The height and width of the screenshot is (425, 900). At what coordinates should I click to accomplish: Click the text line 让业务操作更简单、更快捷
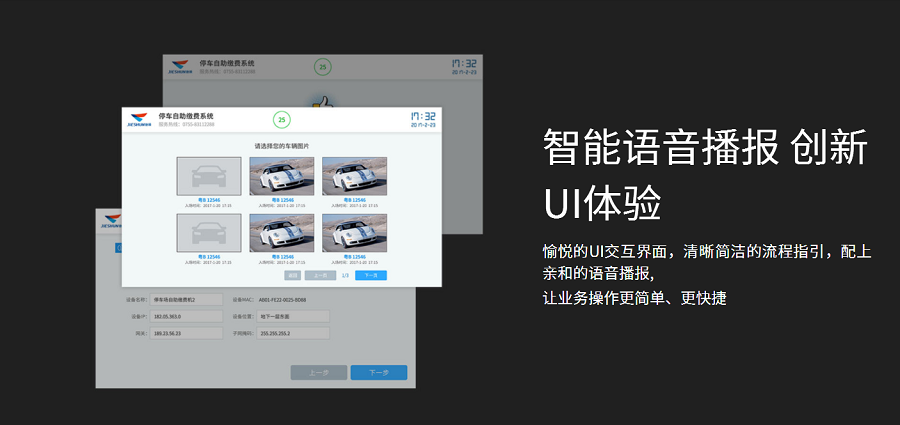point(635,298)
